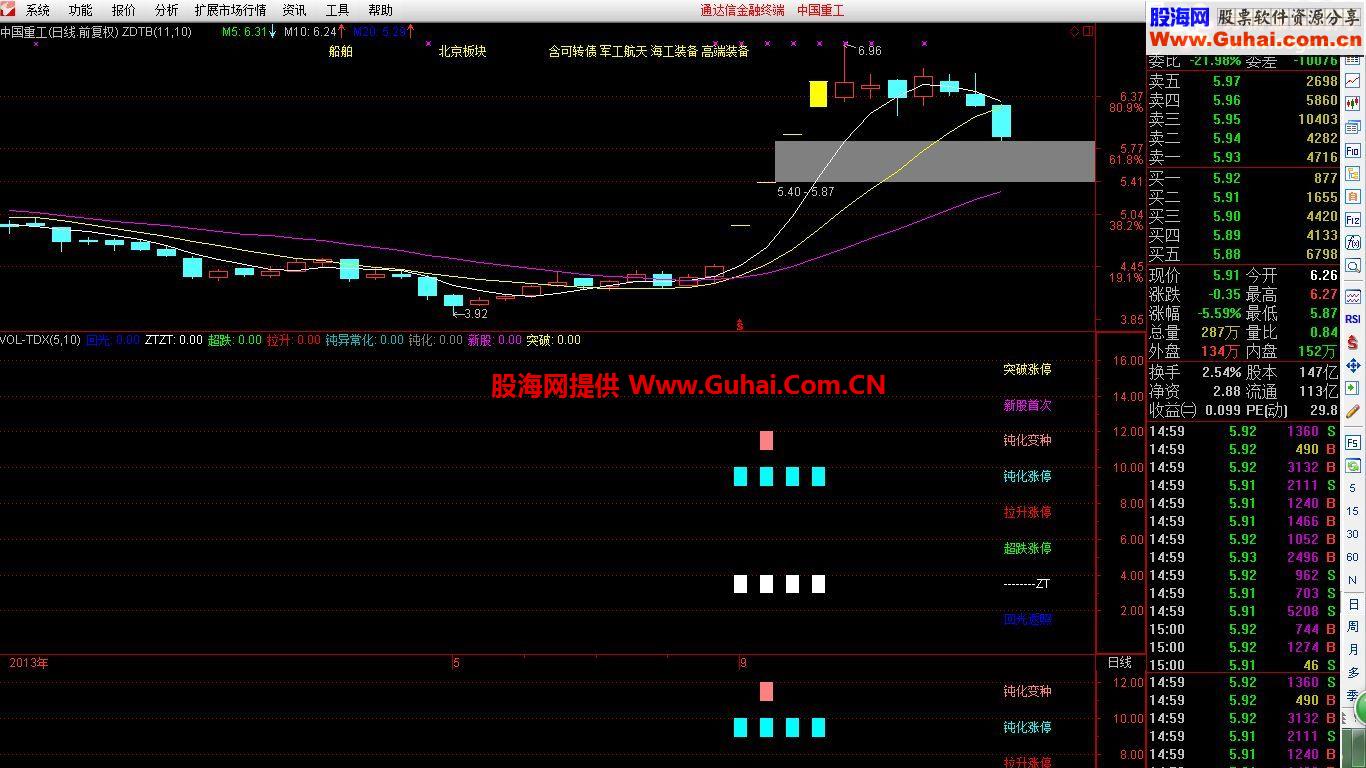Image resolution: width=1366 pixels, height=768 pixels.
Task: Click the F5 chart switch icon
Action: pos(1353,442)
